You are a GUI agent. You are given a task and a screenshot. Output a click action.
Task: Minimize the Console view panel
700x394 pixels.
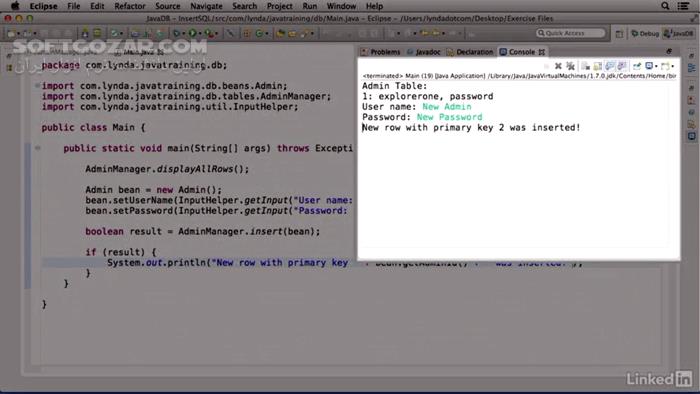(x=669, y=51)
